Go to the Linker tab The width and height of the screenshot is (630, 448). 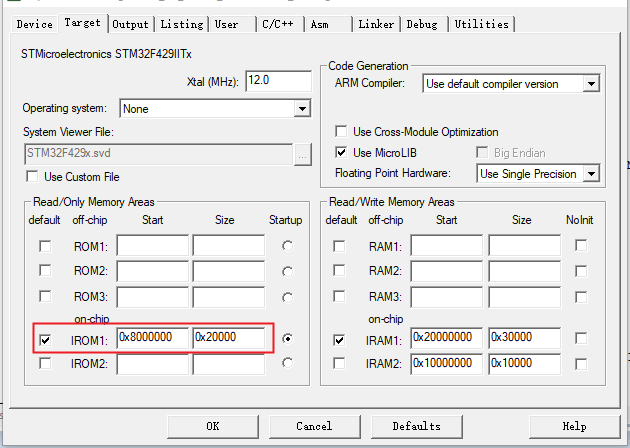tap(376, 24)
